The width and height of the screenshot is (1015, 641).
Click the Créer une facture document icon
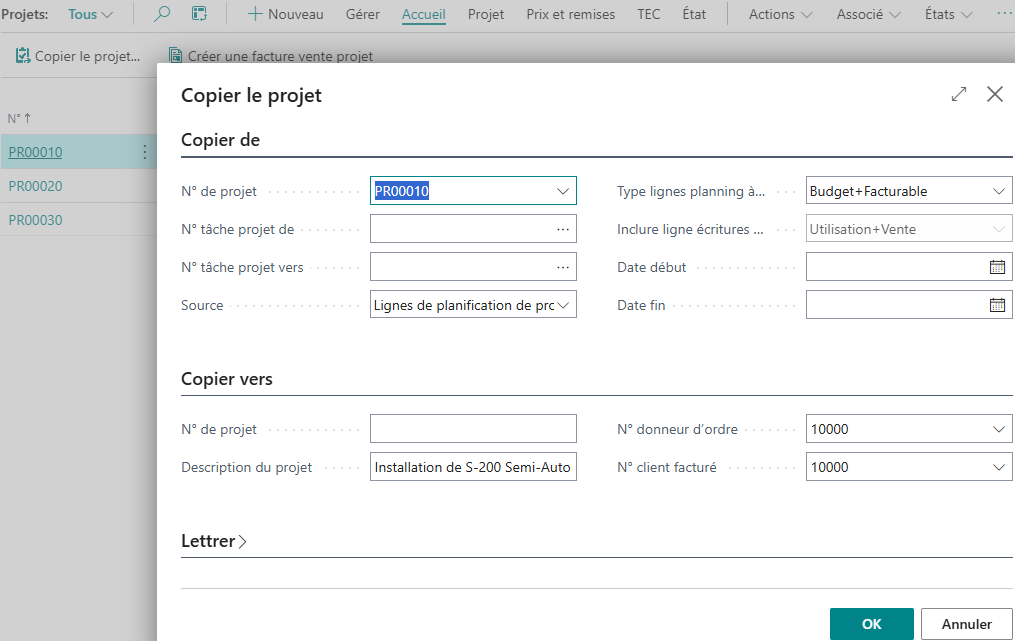pos(175,56)
